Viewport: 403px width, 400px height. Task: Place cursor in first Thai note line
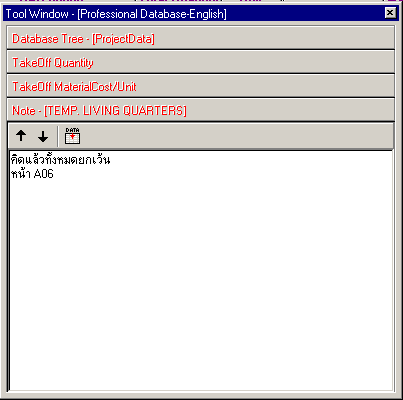(x=60, y=160)
